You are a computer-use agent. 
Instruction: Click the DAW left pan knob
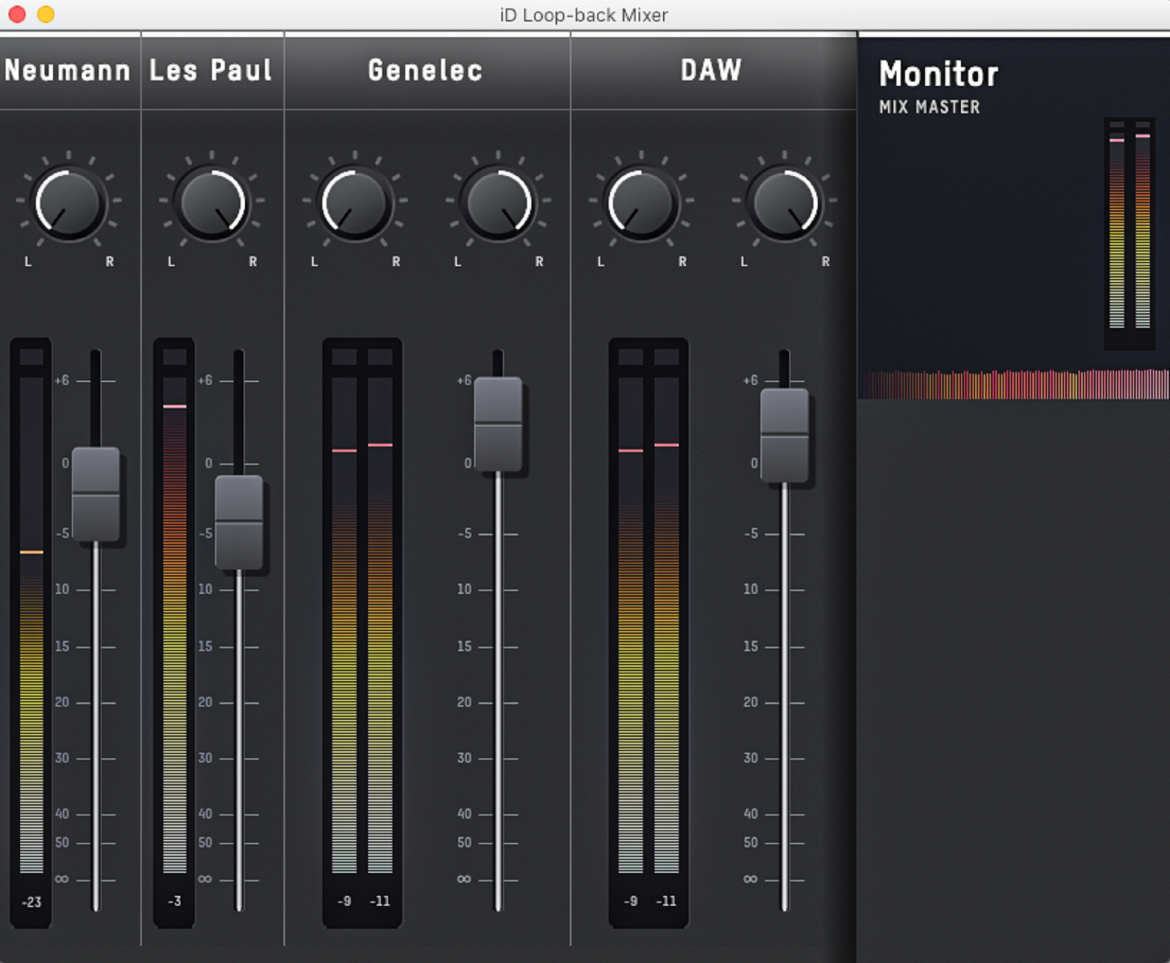point(641,204)
